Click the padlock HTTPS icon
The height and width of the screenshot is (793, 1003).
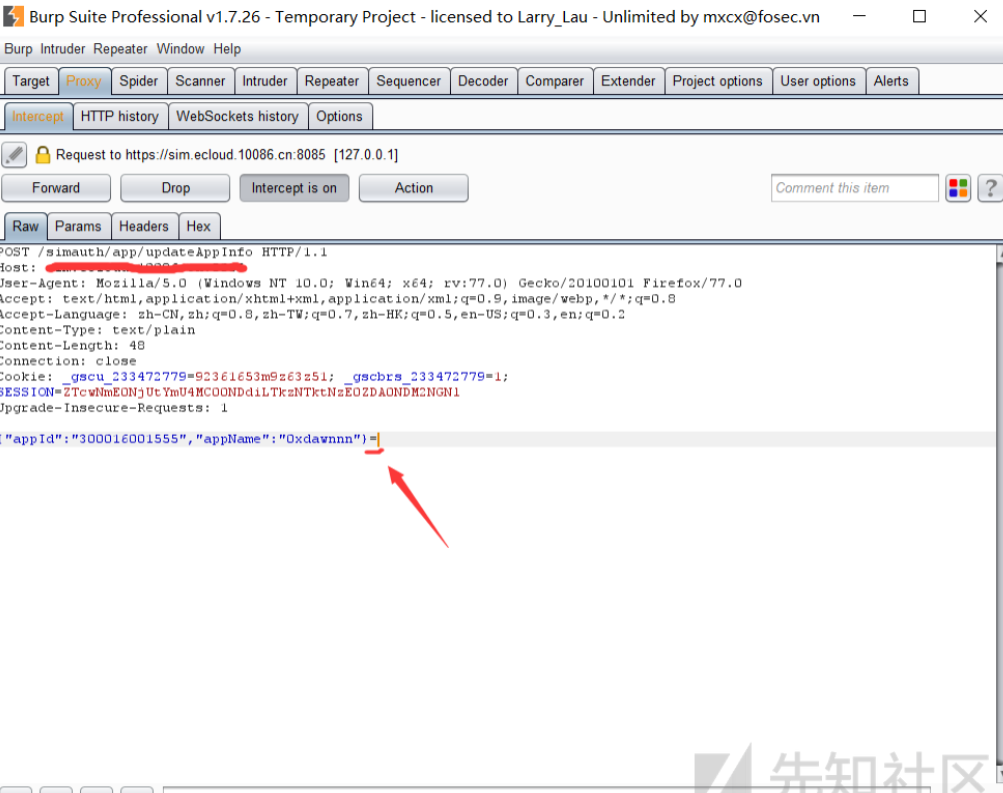[x=42, y=155]
